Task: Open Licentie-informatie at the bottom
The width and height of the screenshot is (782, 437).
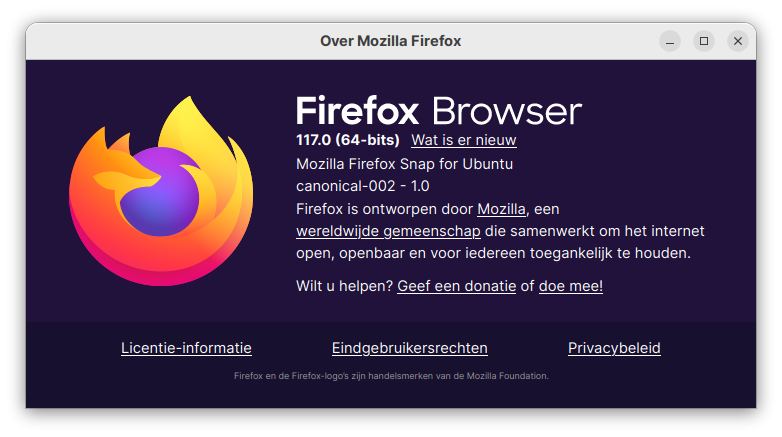Action: 186,348
